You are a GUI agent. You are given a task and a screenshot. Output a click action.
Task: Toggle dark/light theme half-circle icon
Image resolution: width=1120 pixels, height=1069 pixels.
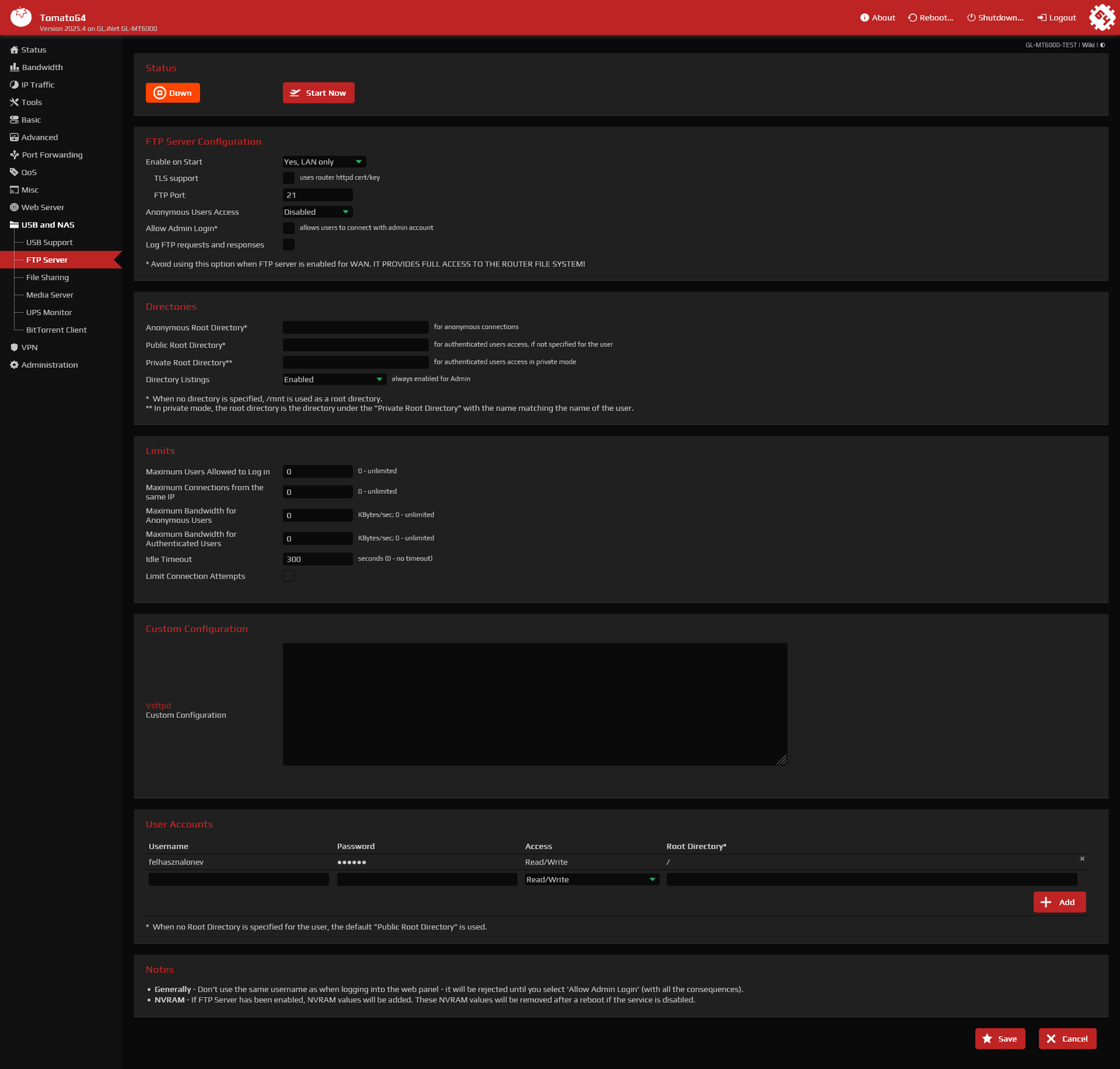click(x=1103, y=45)
